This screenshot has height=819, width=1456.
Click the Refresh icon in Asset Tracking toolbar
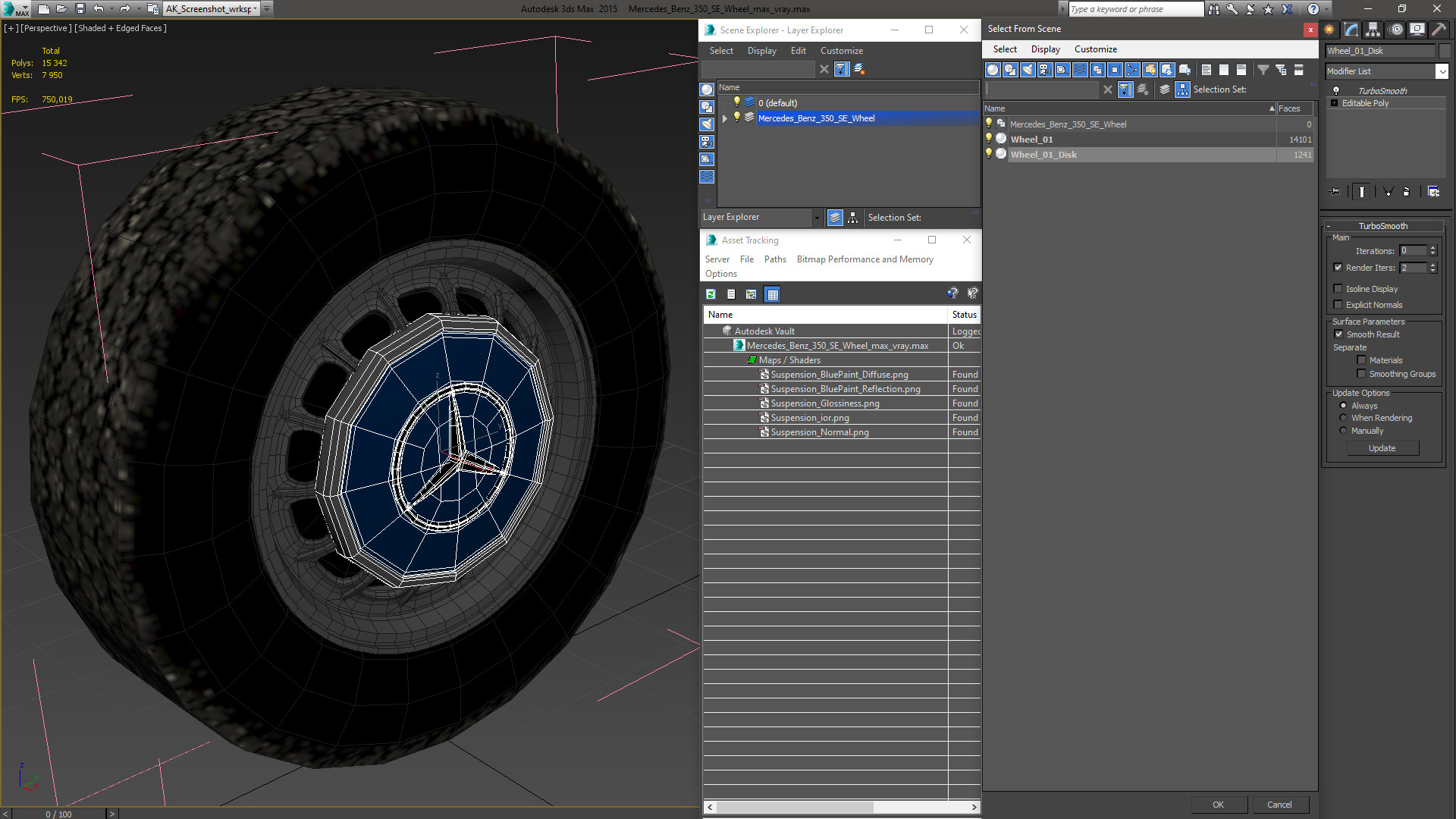711,294
